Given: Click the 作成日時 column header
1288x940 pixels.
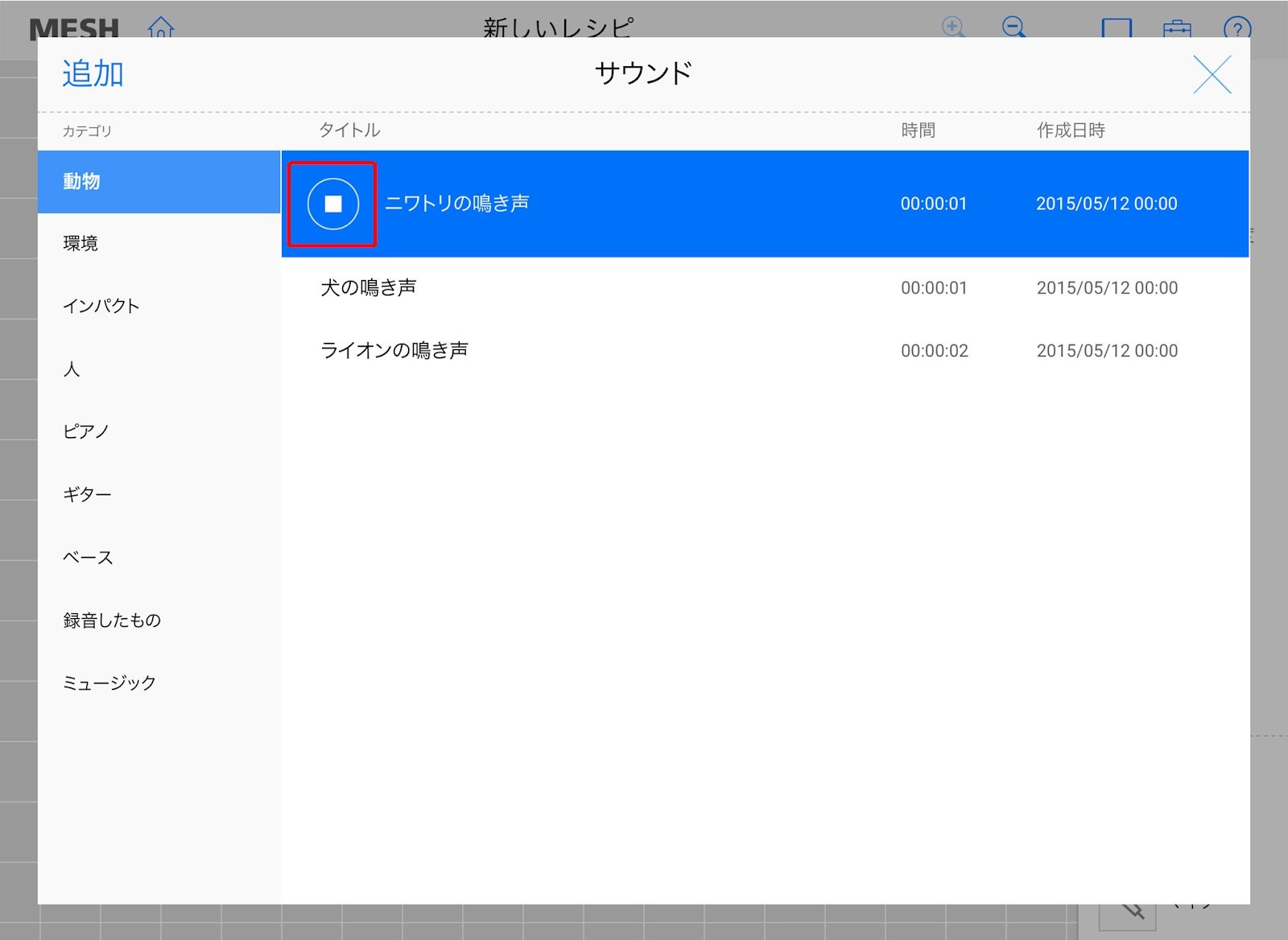Looking at the screenshot, I should (1071, 130).
